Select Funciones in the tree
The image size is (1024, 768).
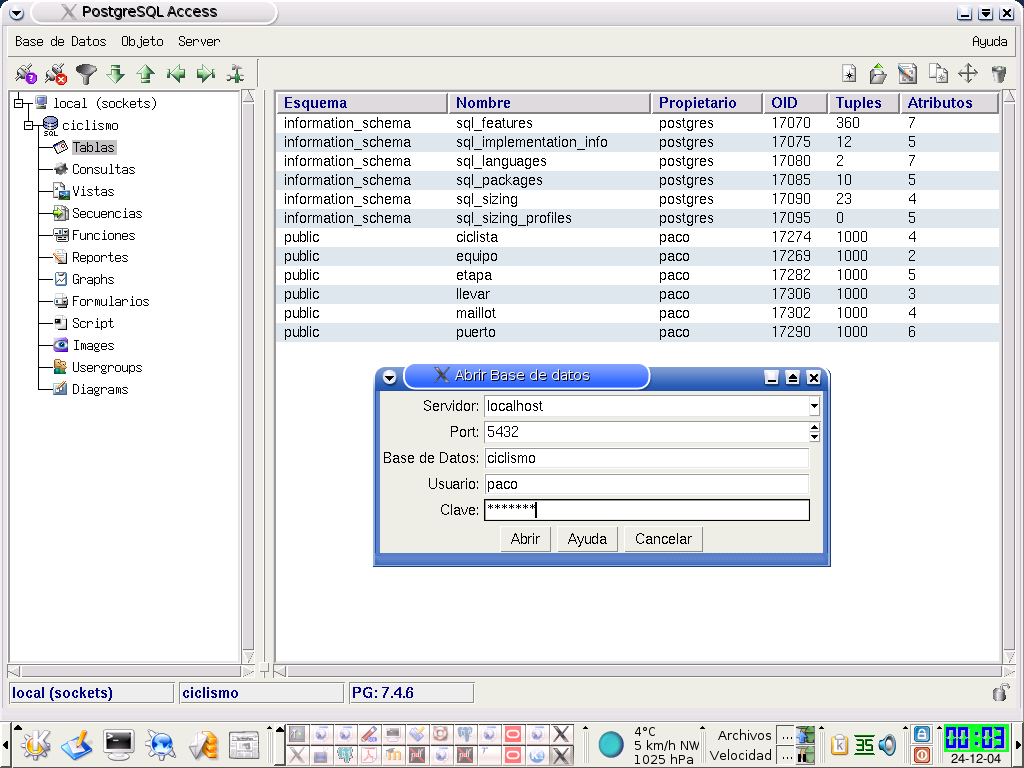click(103, 235)
